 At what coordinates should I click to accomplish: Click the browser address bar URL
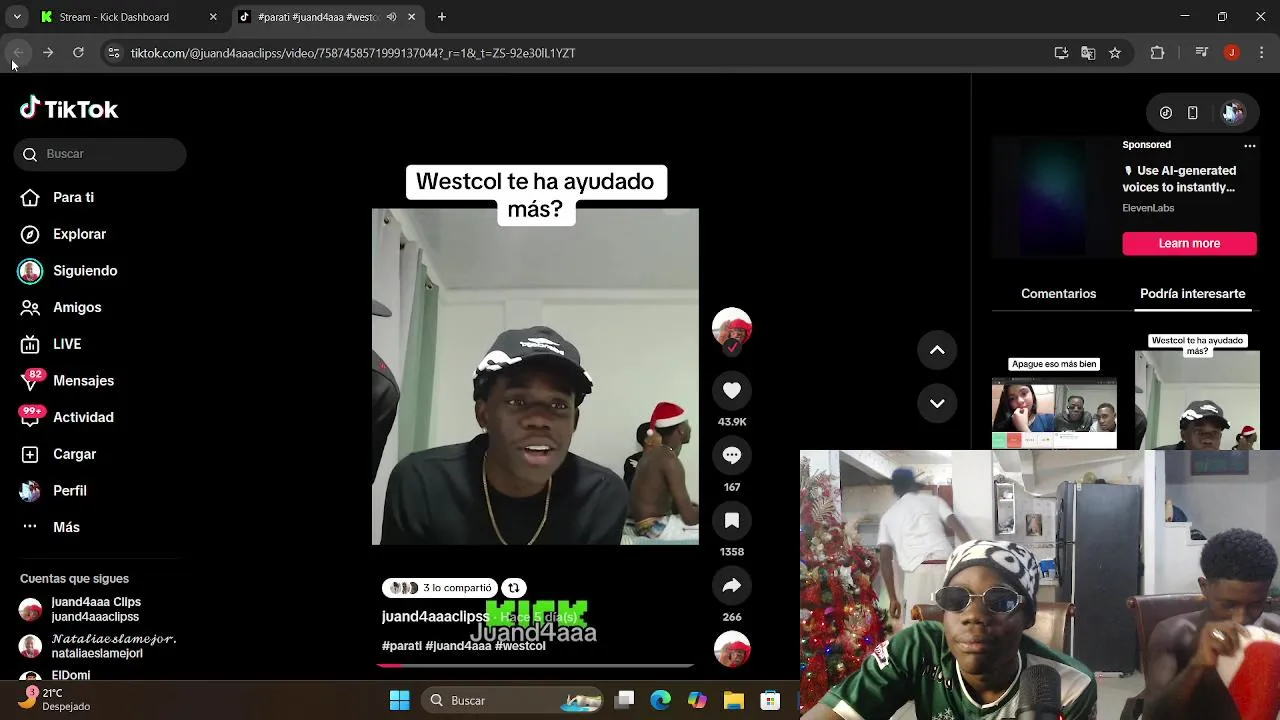pos(353,53)
